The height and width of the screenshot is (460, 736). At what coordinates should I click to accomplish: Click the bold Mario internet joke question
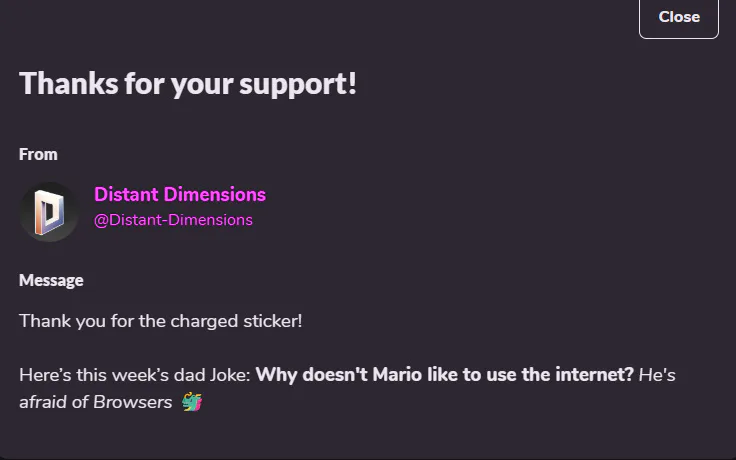445,375
